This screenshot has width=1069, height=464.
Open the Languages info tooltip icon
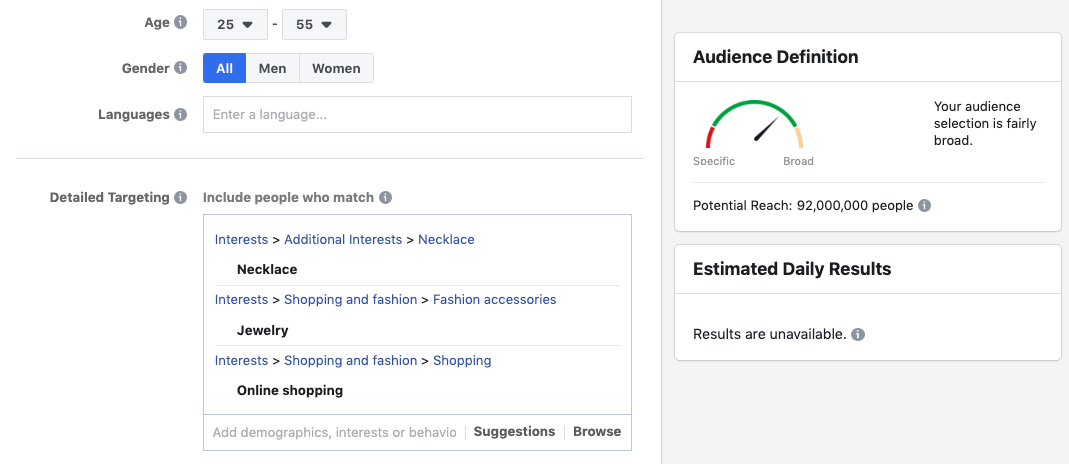coord(180,115)
